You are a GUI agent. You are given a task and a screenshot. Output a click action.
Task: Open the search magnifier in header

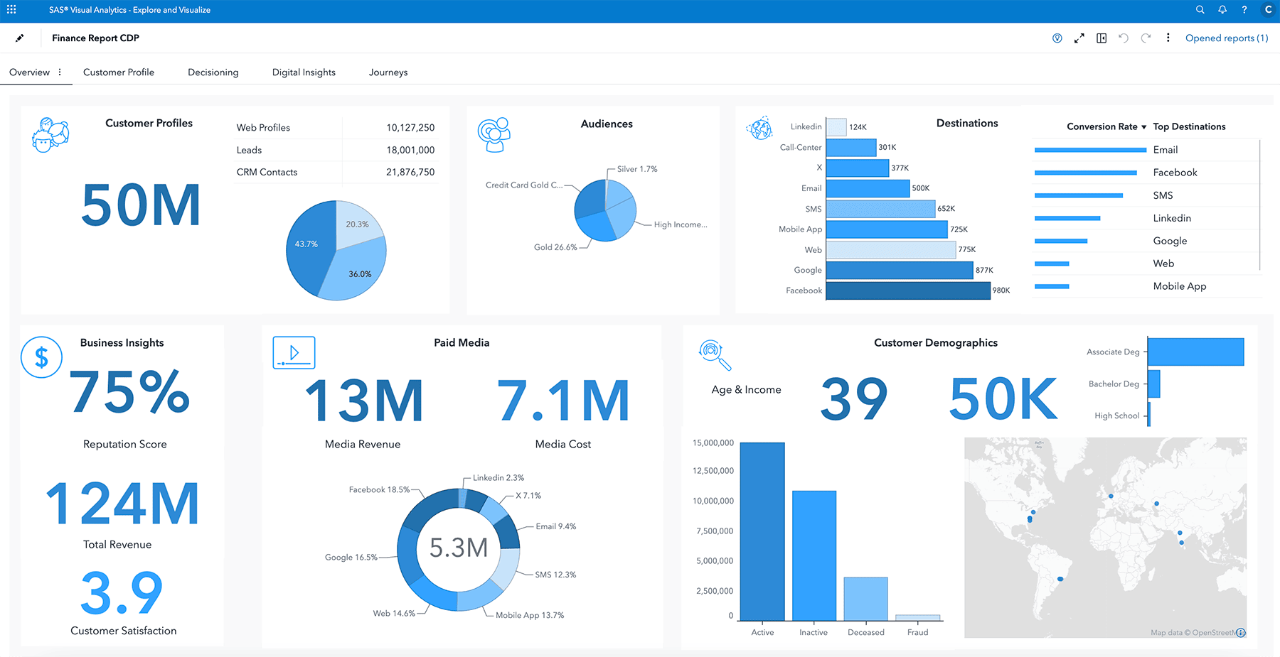pos(1200,10)
